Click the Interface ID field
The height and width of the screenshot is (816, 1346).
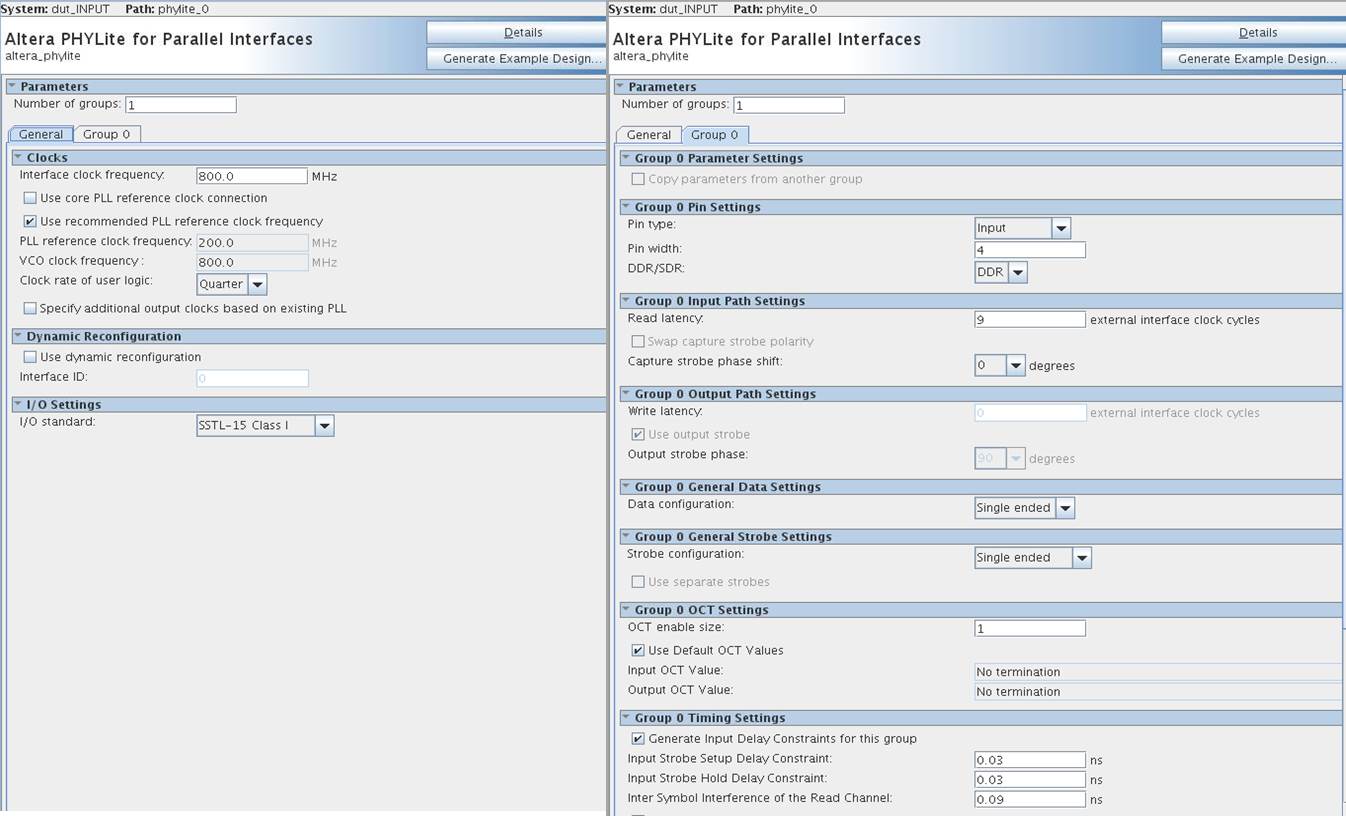(252, 378)
